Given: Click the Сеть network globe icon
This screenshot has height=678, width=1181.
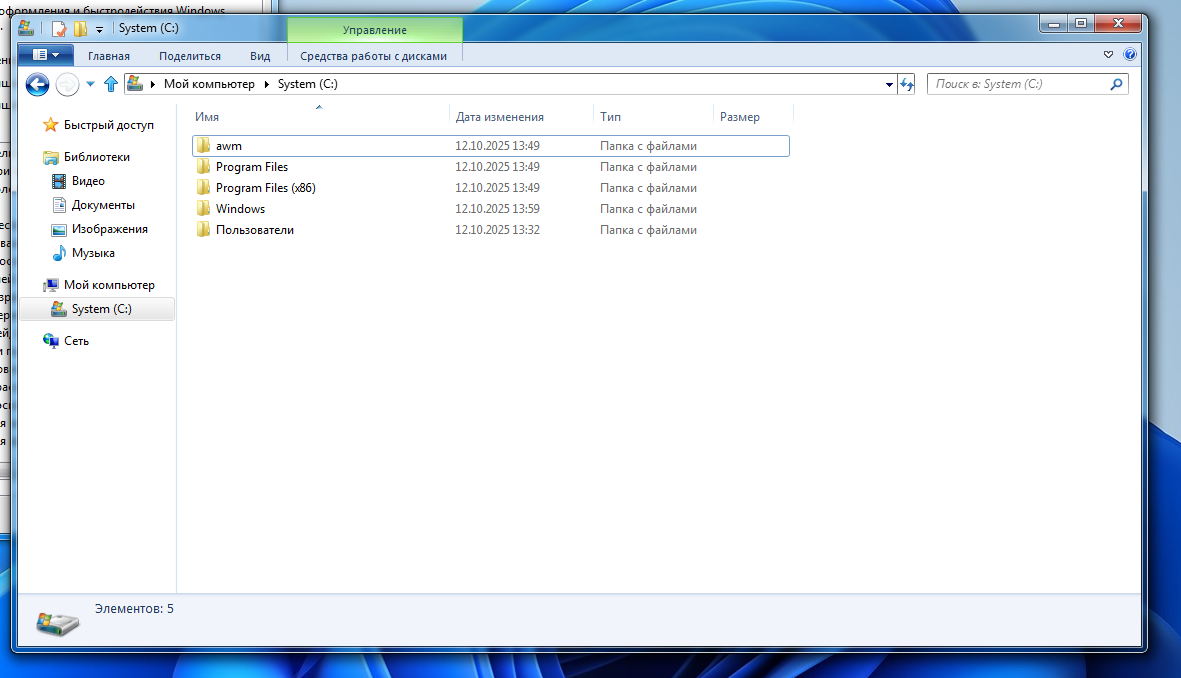Looking at the screenshot, I should (x=50, y=341).
